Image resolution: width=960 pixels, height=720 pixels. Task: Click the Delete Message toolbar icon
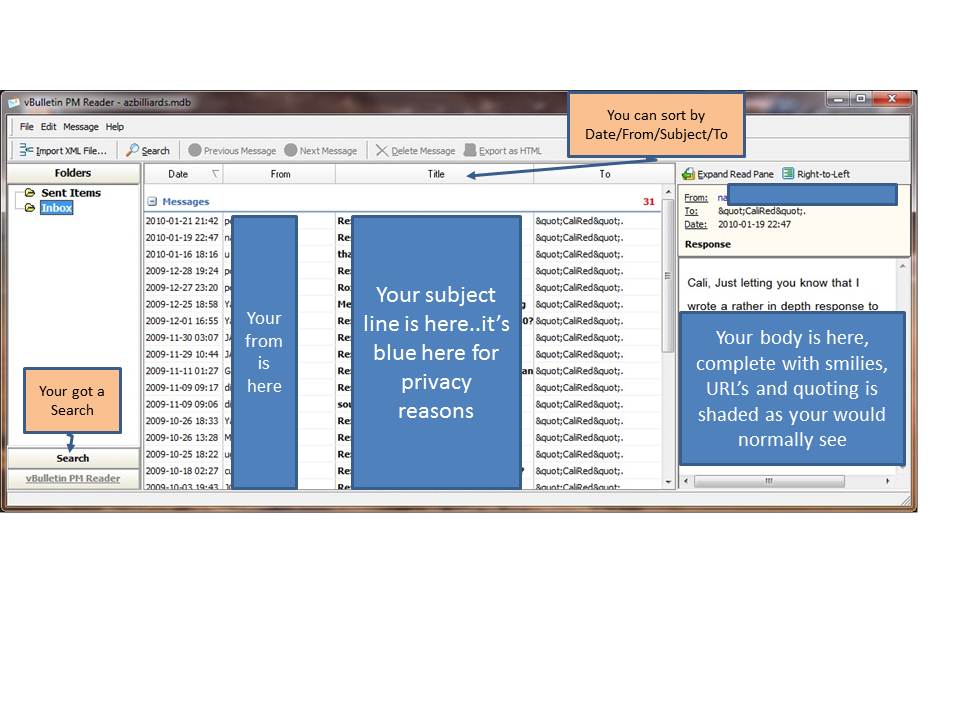382,151
